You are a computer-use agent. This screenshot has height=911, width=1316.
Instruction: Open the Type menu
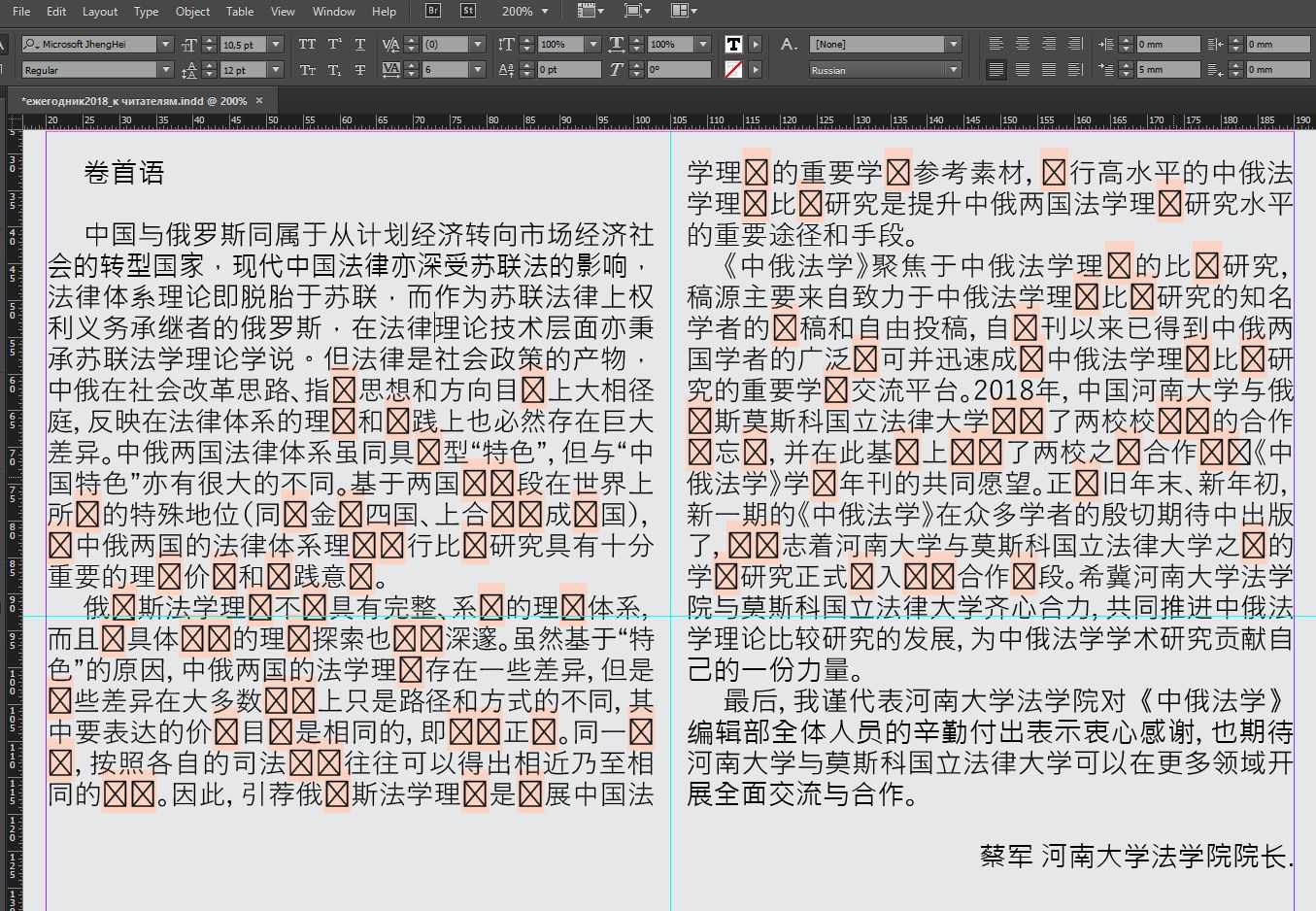pos(147,12)
